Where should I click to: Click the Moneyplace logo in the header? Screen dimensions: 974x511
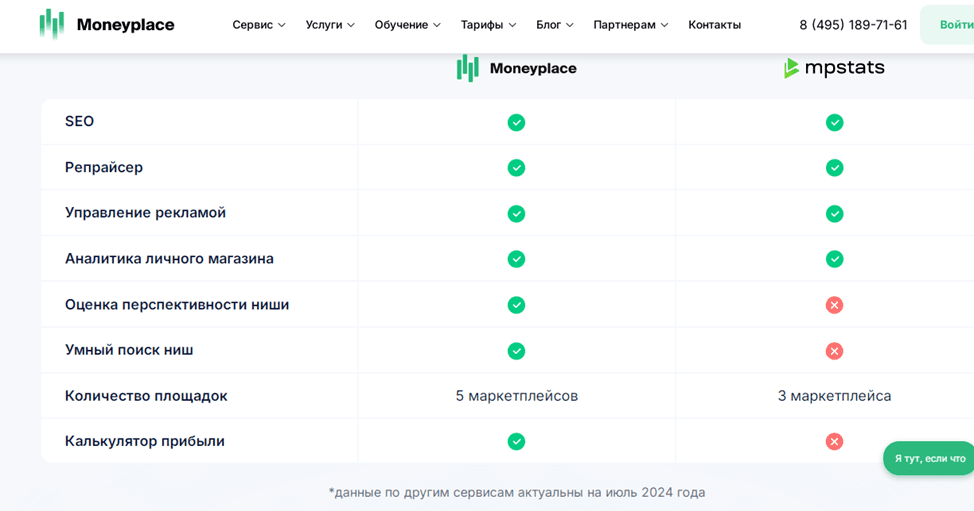tap(107, 25)
